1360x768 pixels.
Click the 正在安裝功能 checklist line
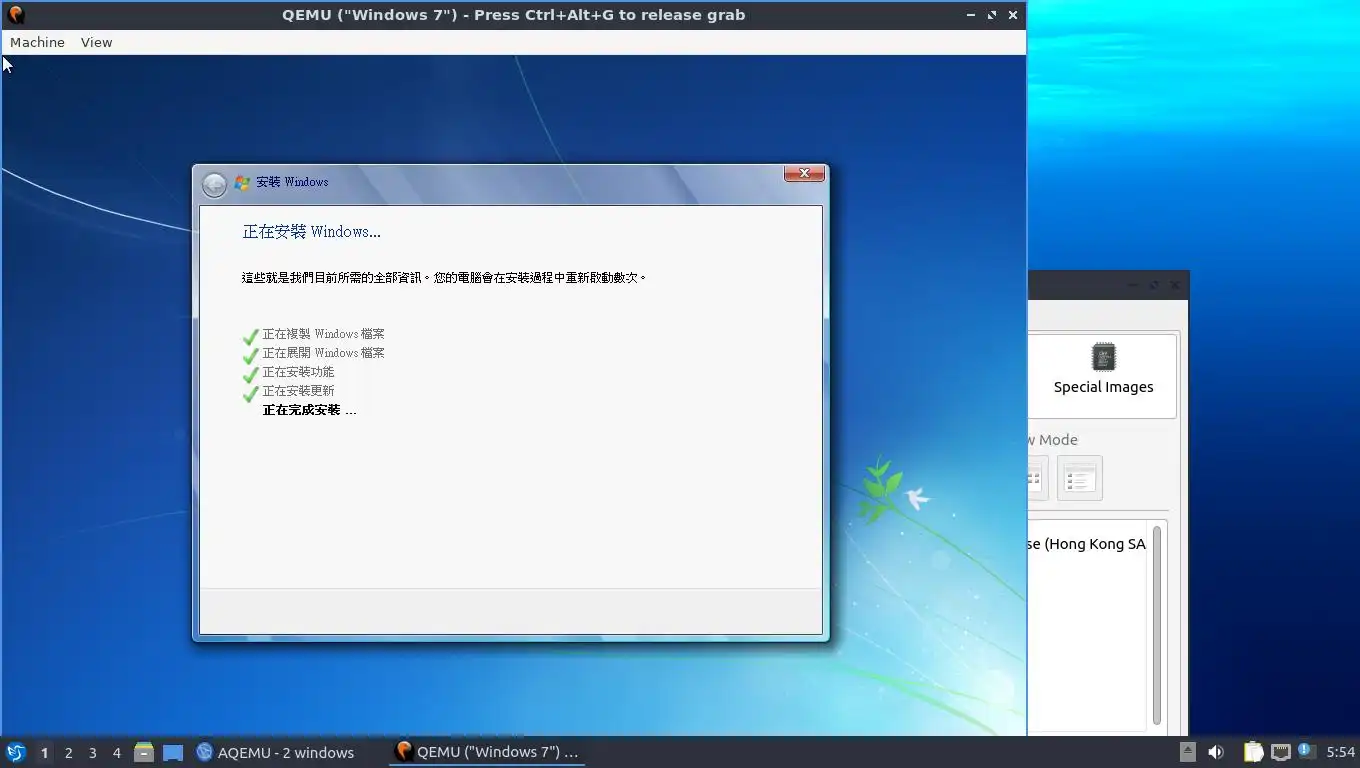(298, 372)
